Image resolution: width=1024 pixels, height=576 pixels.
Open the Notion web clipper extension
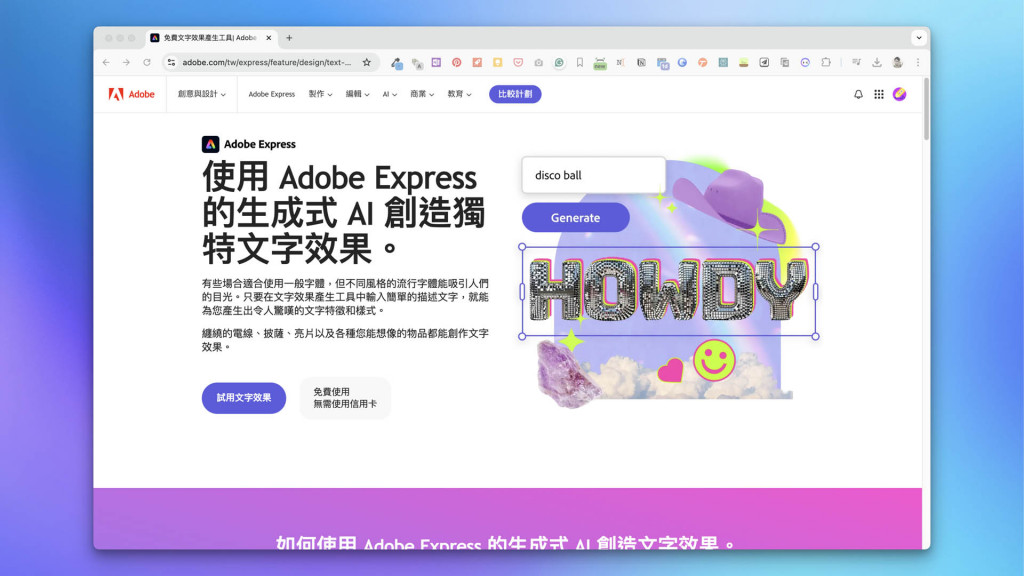tap(641, 63)
